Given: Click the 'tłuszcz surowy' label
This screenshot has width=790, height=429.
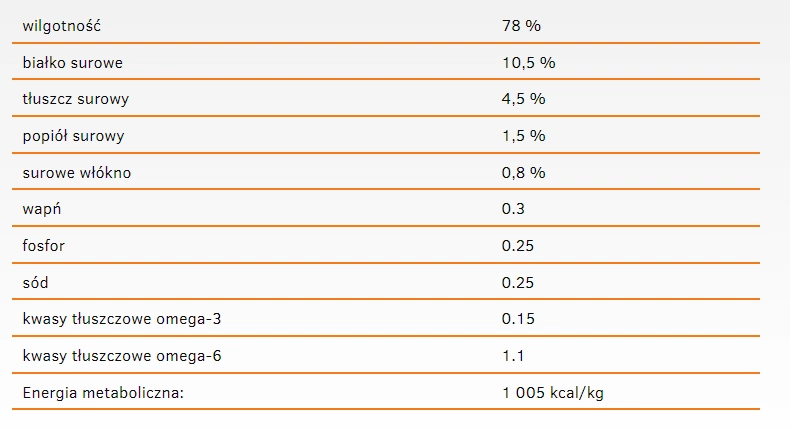Looking at the screenshot, I should pyautogui.click(x=76, y=99).
